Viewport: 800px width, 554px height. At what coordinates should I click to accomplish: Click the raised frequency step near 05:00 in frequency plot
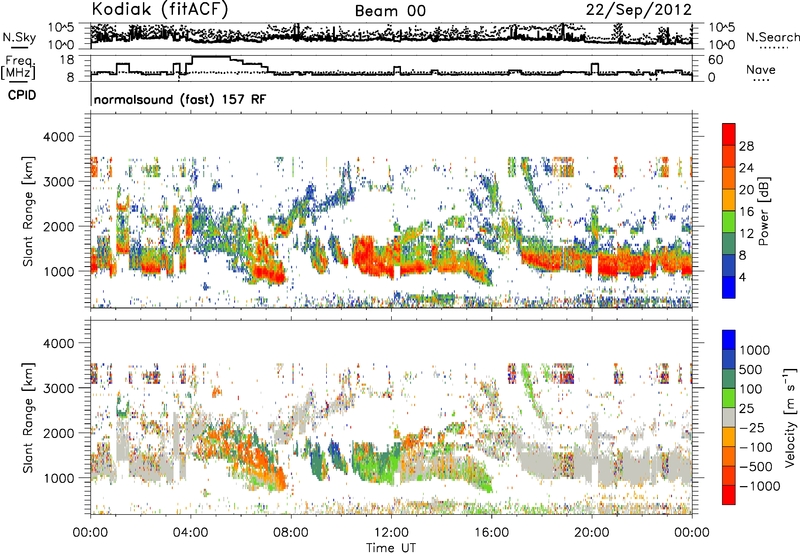[x=210, y=57]
